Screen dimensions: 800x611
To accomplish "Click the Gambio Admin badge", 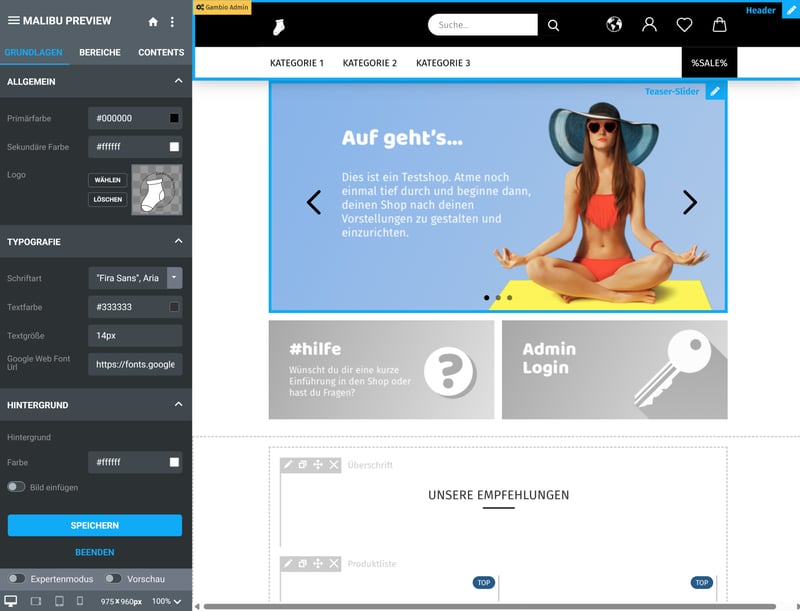I will click(x=222, y=7).
